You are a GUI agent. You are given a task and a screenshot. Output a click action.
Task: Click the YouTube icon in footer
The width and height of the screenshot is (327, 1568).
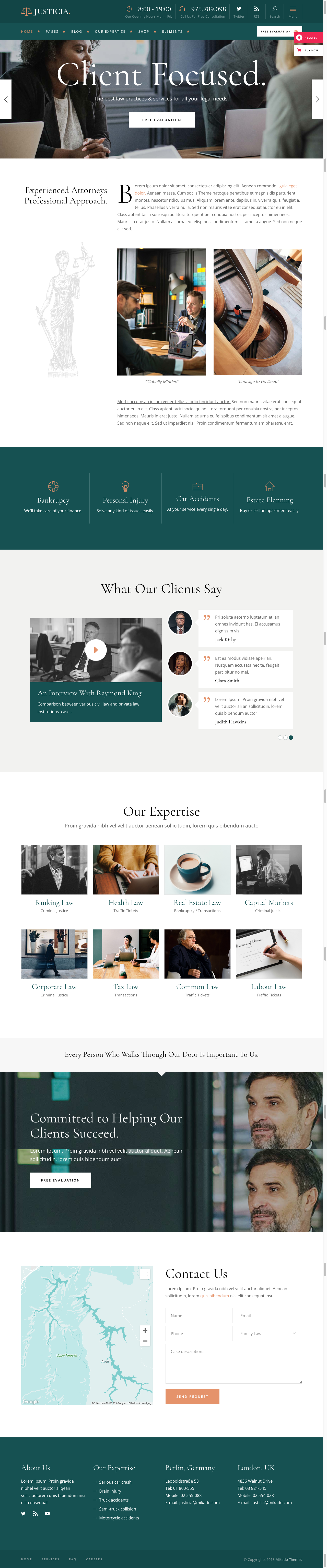48,1513
